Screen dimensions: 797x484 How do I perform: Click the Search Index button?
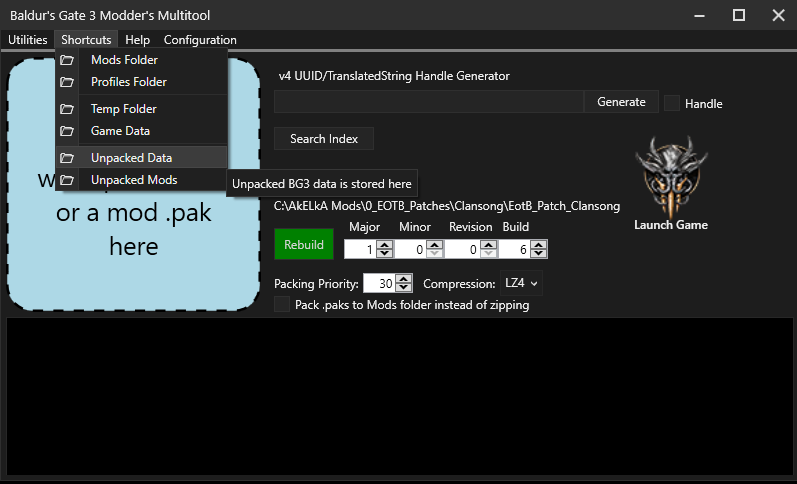click(x=324, y=139)
